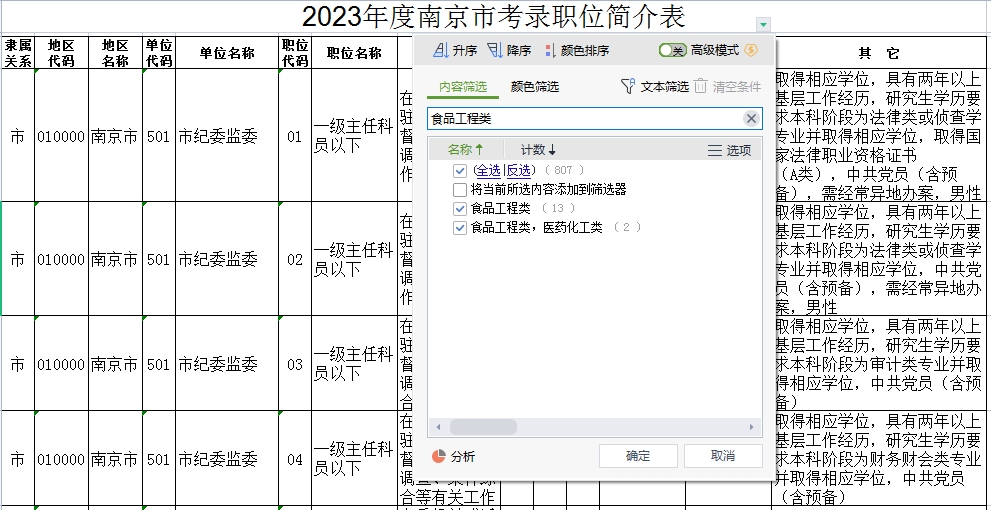991x510 pixels.
Task: Sort list by 计数
Action: point(538,150)
